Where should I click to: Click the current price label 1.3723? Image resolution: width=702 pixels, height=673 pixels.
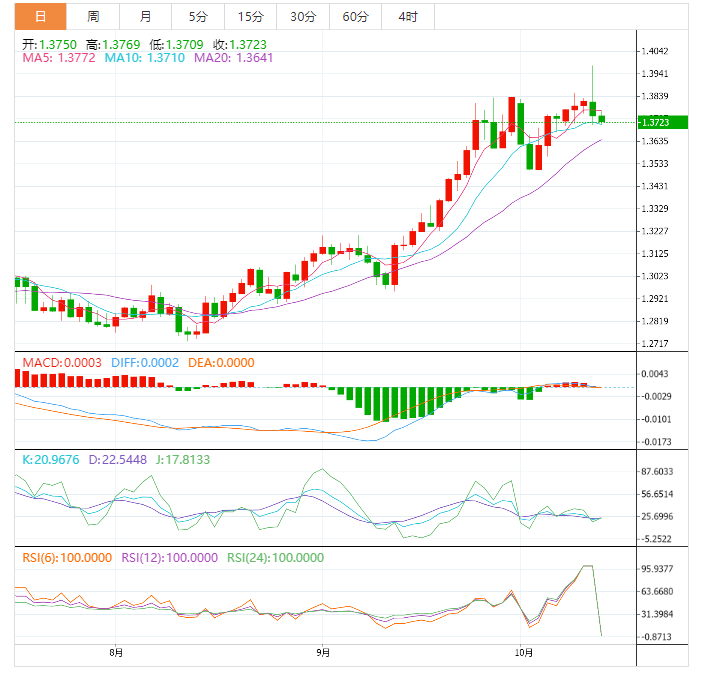pyautogui.click(x=663, y=122)
